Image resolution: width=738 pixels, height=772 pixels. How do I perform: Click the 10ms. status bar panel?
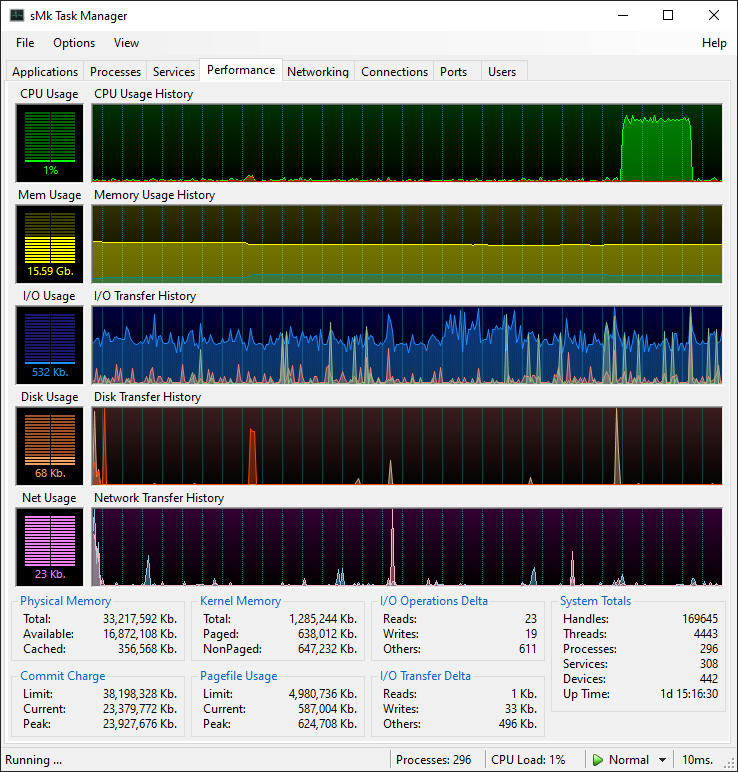(x=698, y=760)
